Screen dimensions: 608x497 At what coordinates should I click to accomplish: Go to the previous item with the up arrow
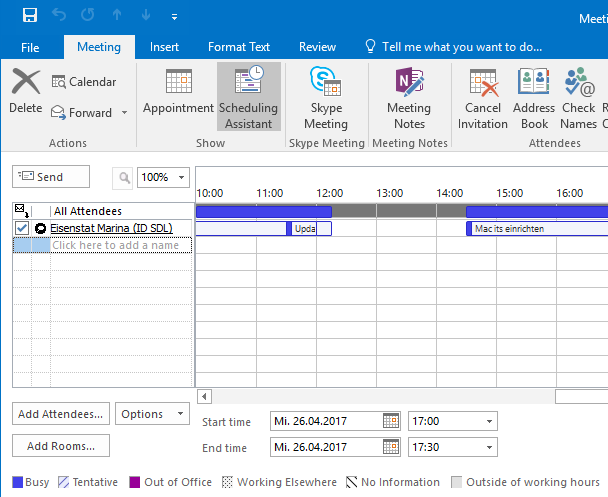click(x=117, y=15)
